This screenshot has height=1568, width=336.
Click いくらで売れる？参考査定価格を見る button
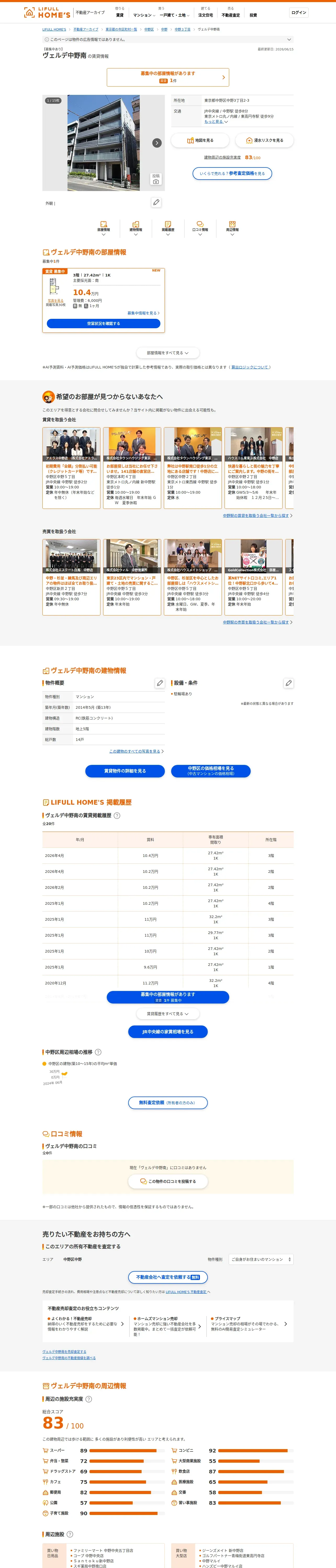(x=232, y=174)
